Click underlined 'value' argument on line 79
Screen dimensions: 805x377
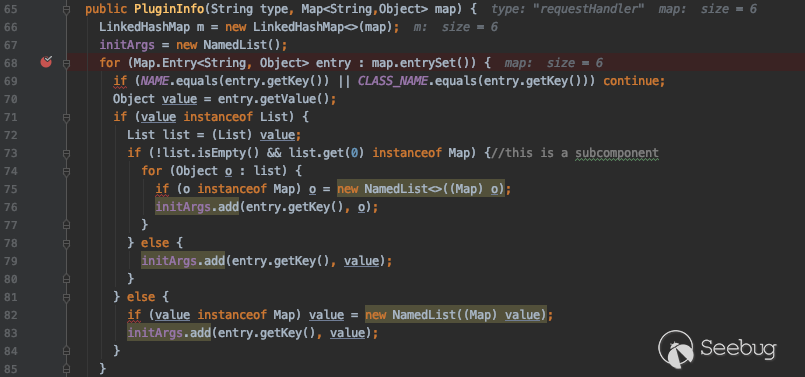click(361, 261)
